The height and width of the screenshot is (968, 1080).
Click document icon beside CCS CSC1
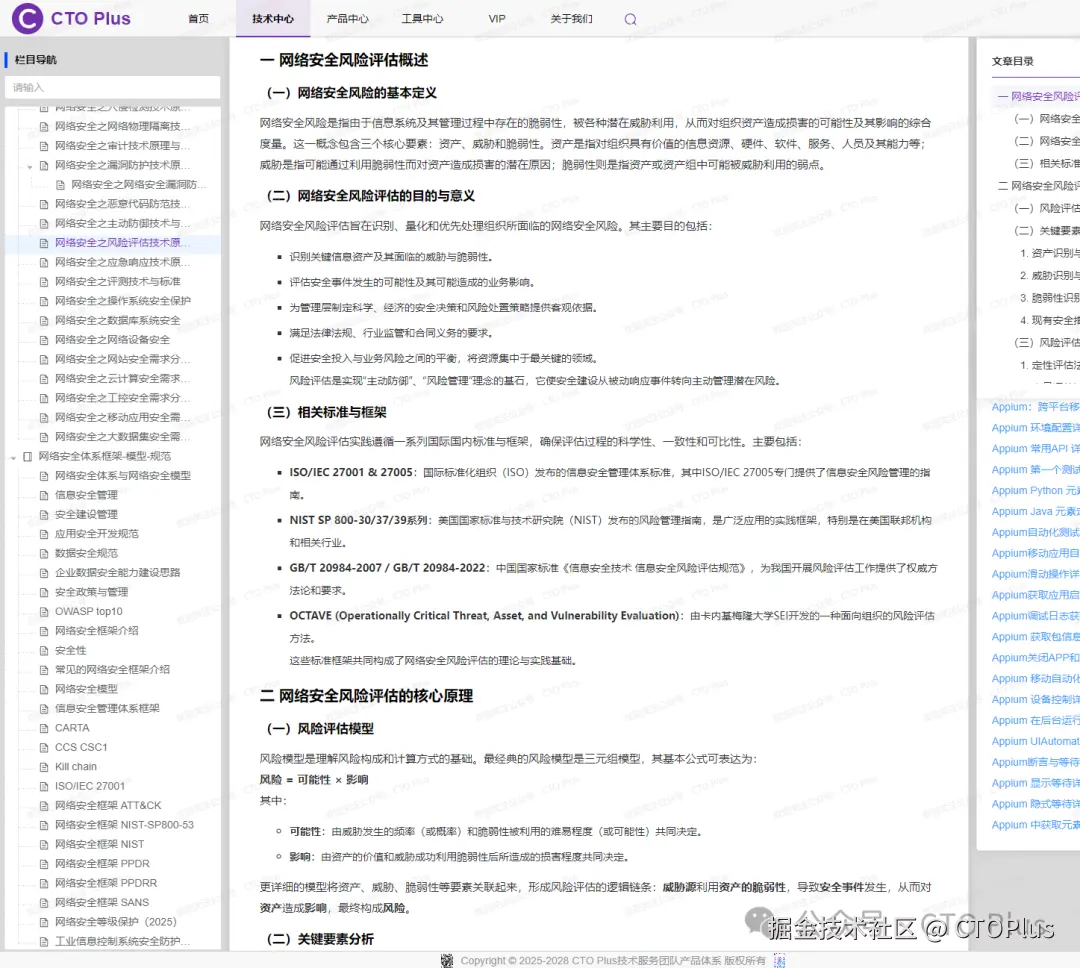[x=44, y=748]
